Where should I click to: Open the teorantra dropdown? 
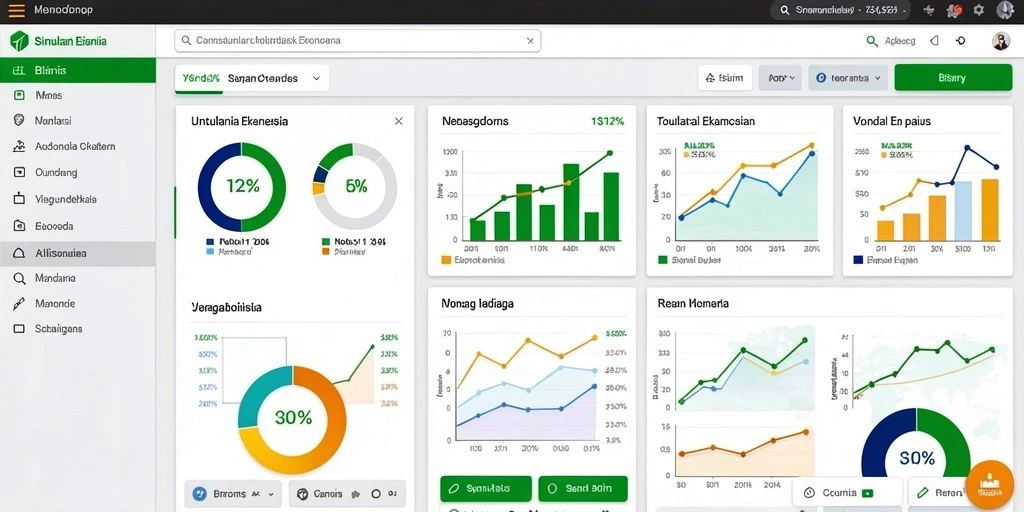(x=848, y=78)
